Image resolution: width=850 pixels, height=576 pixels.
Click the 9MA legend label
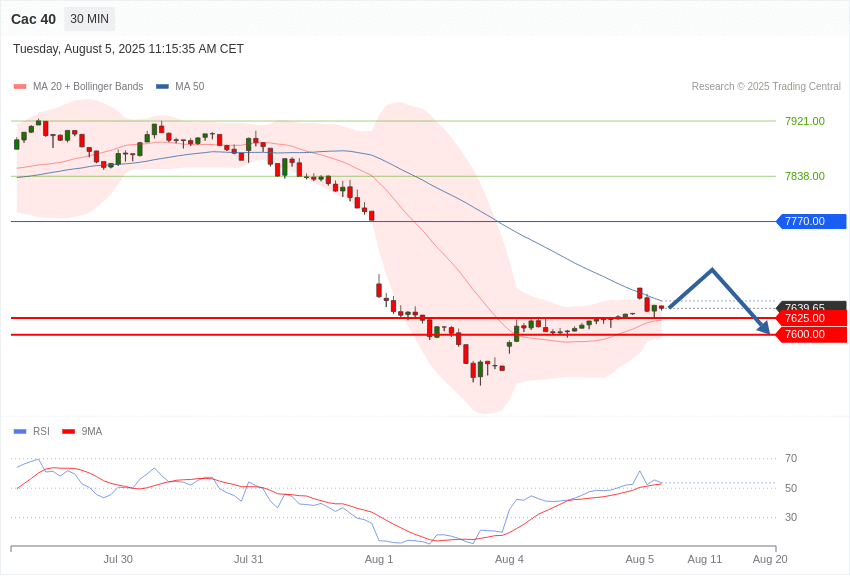pyautogui.click(x=92, y=432)
